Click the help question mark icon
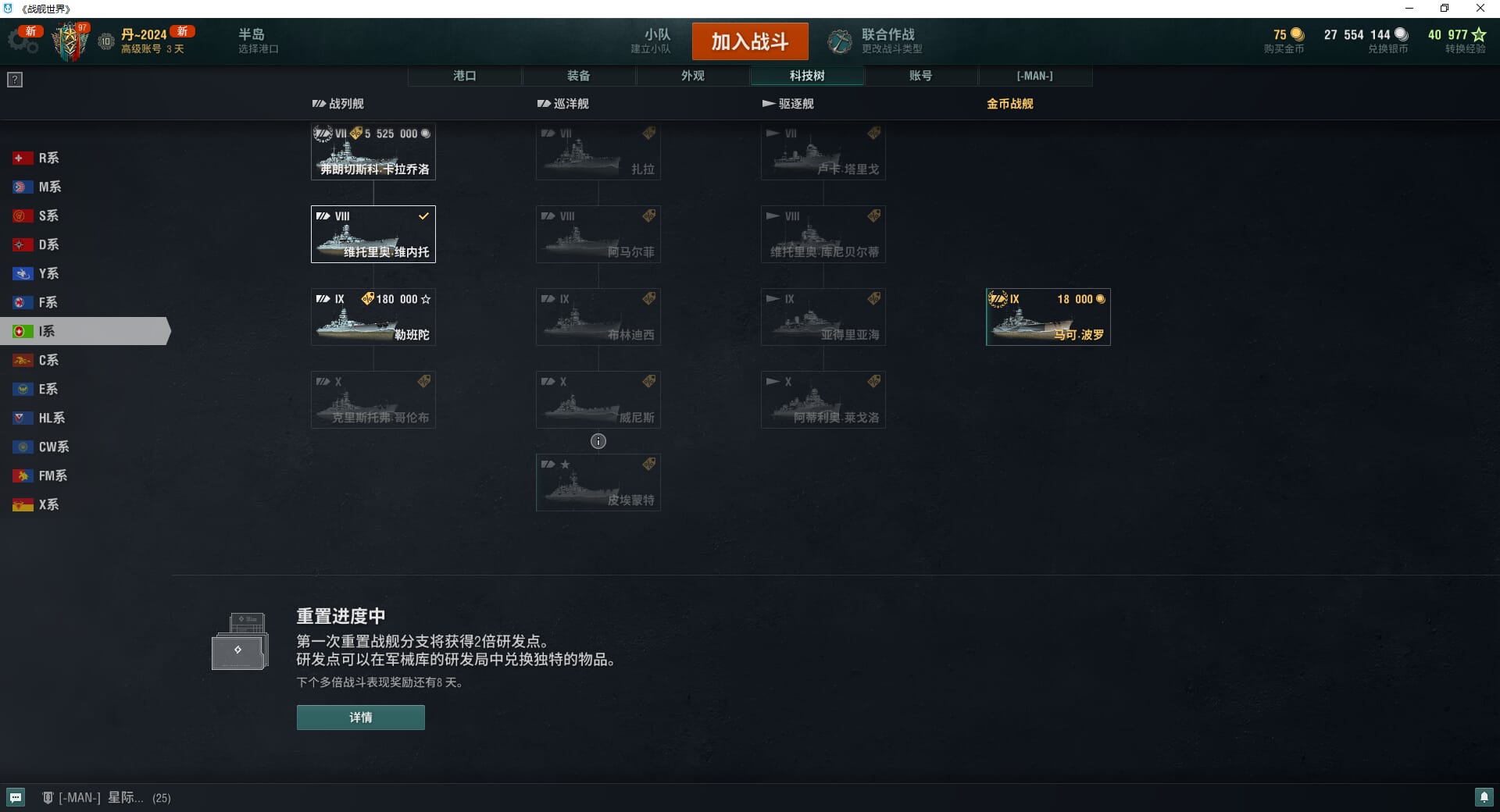The height and width of the screenshot is (812, 1500). 15,80
